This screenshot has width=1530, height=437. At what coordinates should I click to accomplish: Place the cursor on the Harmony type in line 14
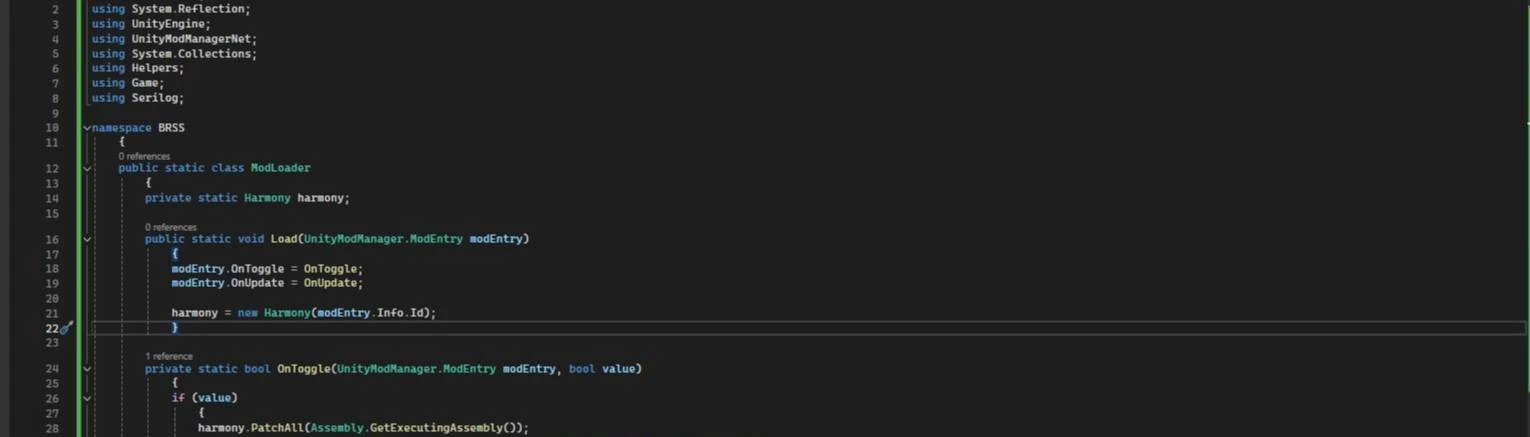click(267, 198)
